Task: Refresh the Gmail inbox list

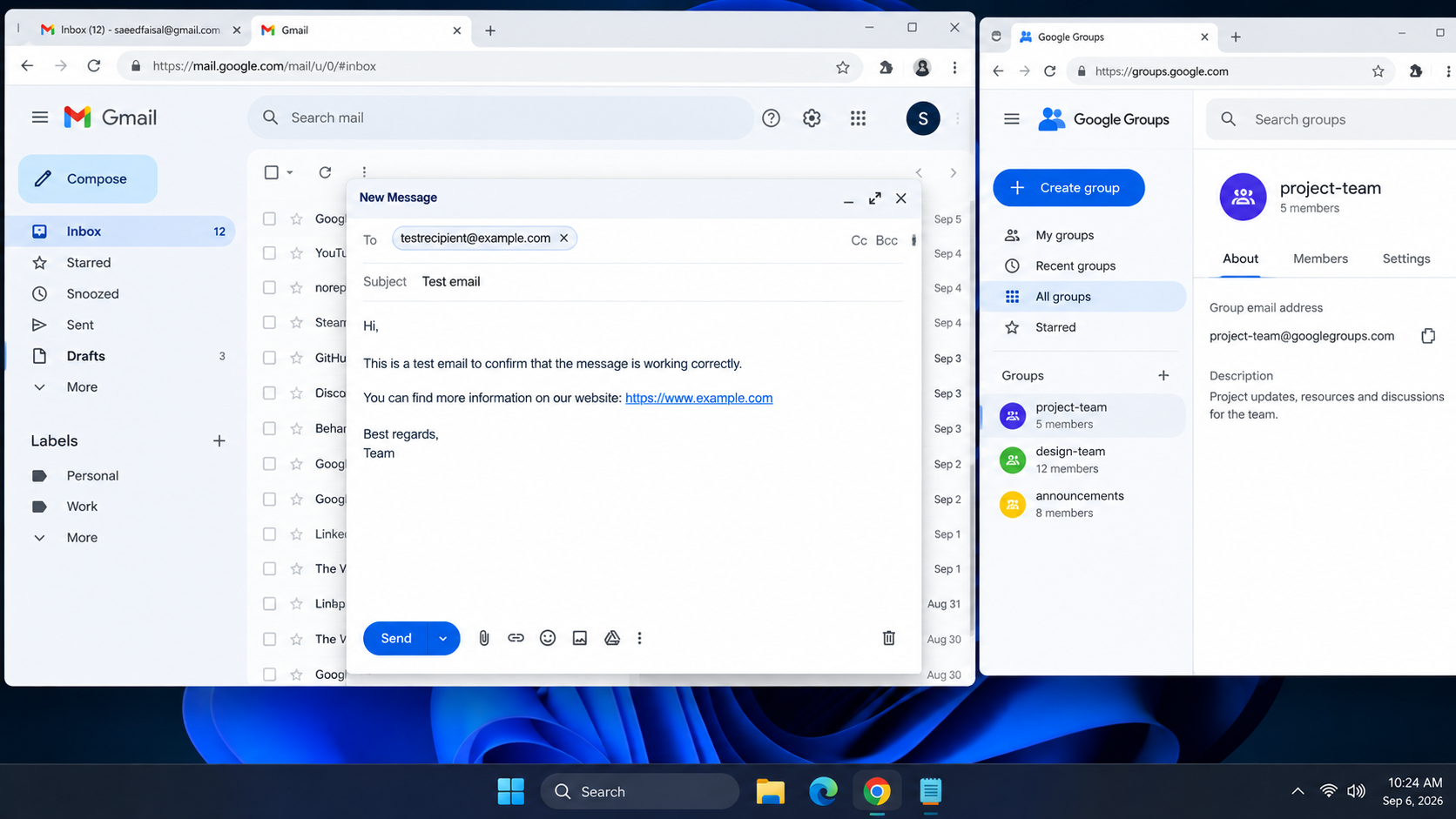Action: tap(325, 172)
